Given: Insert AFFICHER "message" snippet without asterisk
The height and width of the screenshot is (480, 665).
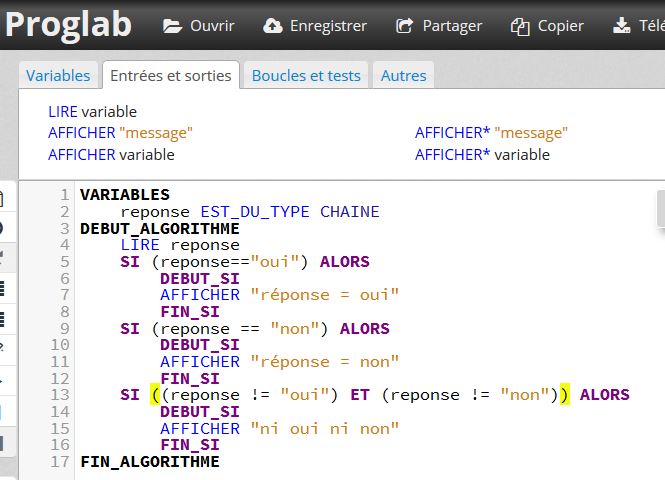Looking at the screenshot, I should click(120, 133).
